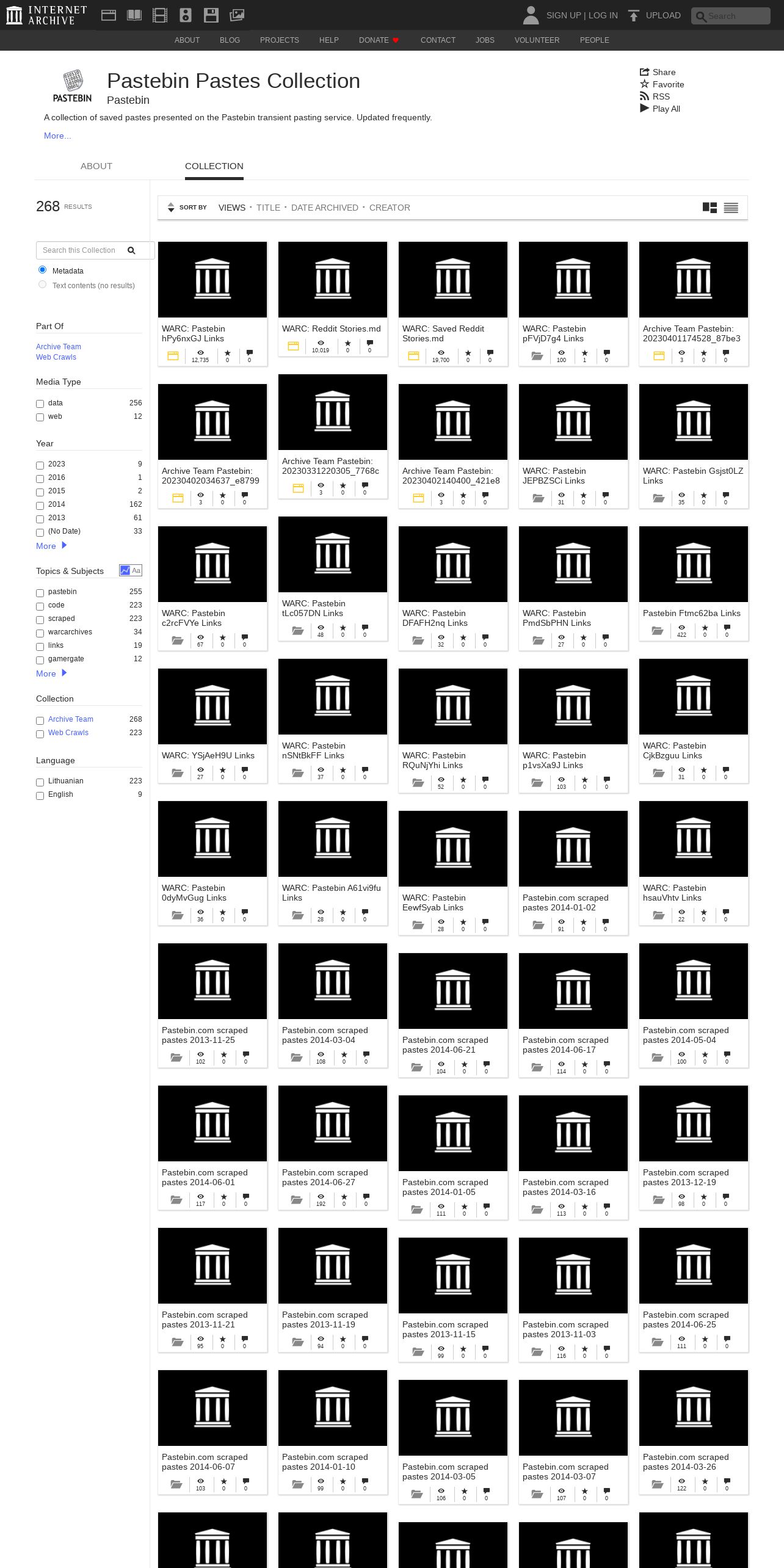784x1568 pixels.
Task: Open the Audio speaker icon
Action: coord(186,15)
